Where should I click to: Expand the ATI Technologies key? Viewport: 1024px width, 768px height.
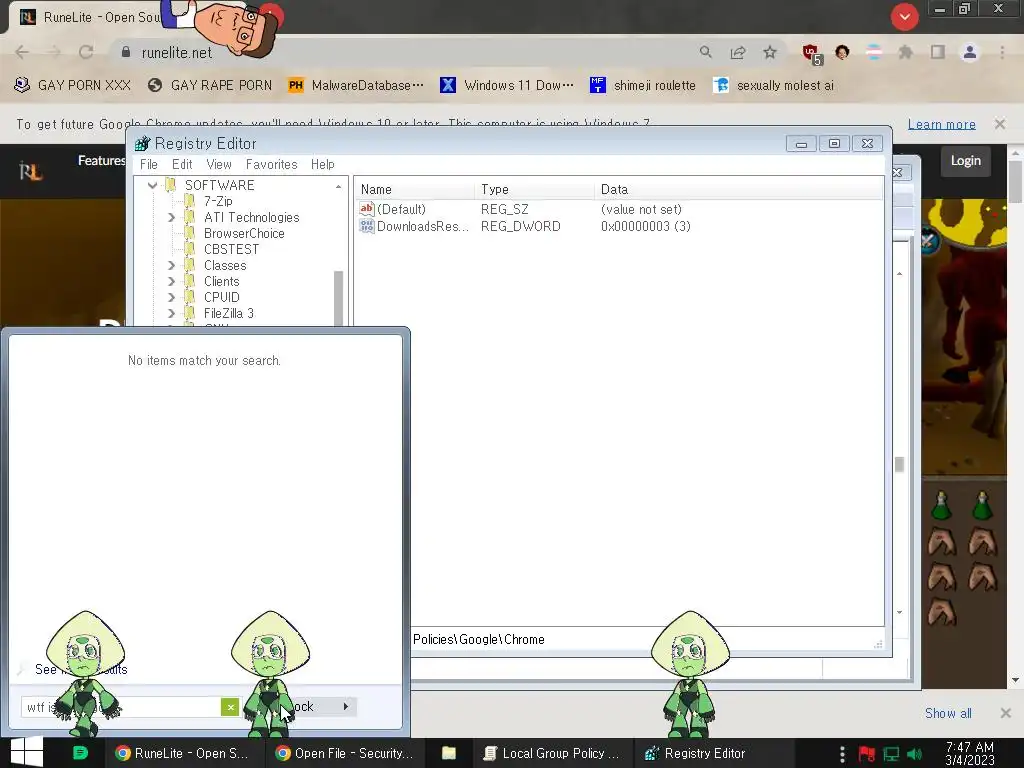tap(171, 217)
